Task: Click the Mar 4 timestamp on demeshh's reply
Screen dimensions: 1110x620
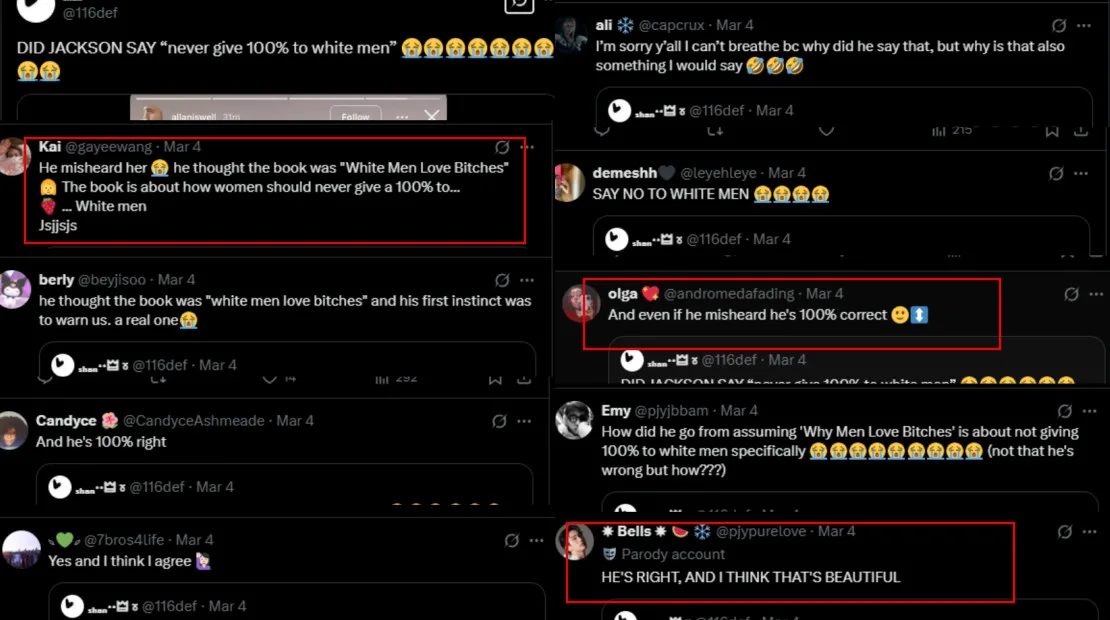Action: [x=787, y=173]
